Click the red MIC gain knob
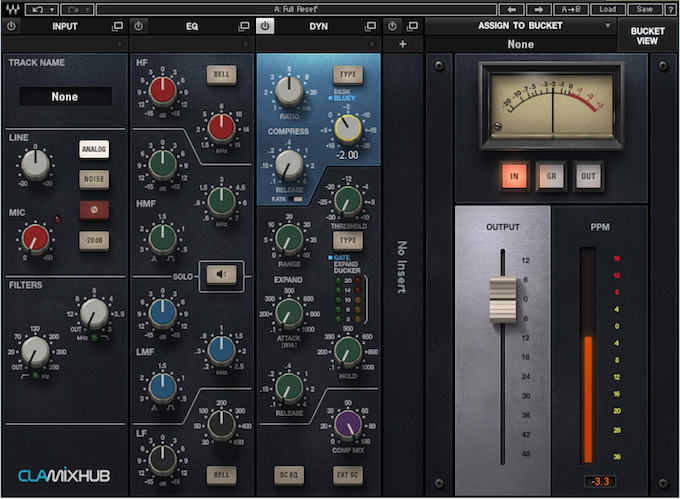Image resolution: width=680 pixels, height=499 pixels. click(36, 238)
